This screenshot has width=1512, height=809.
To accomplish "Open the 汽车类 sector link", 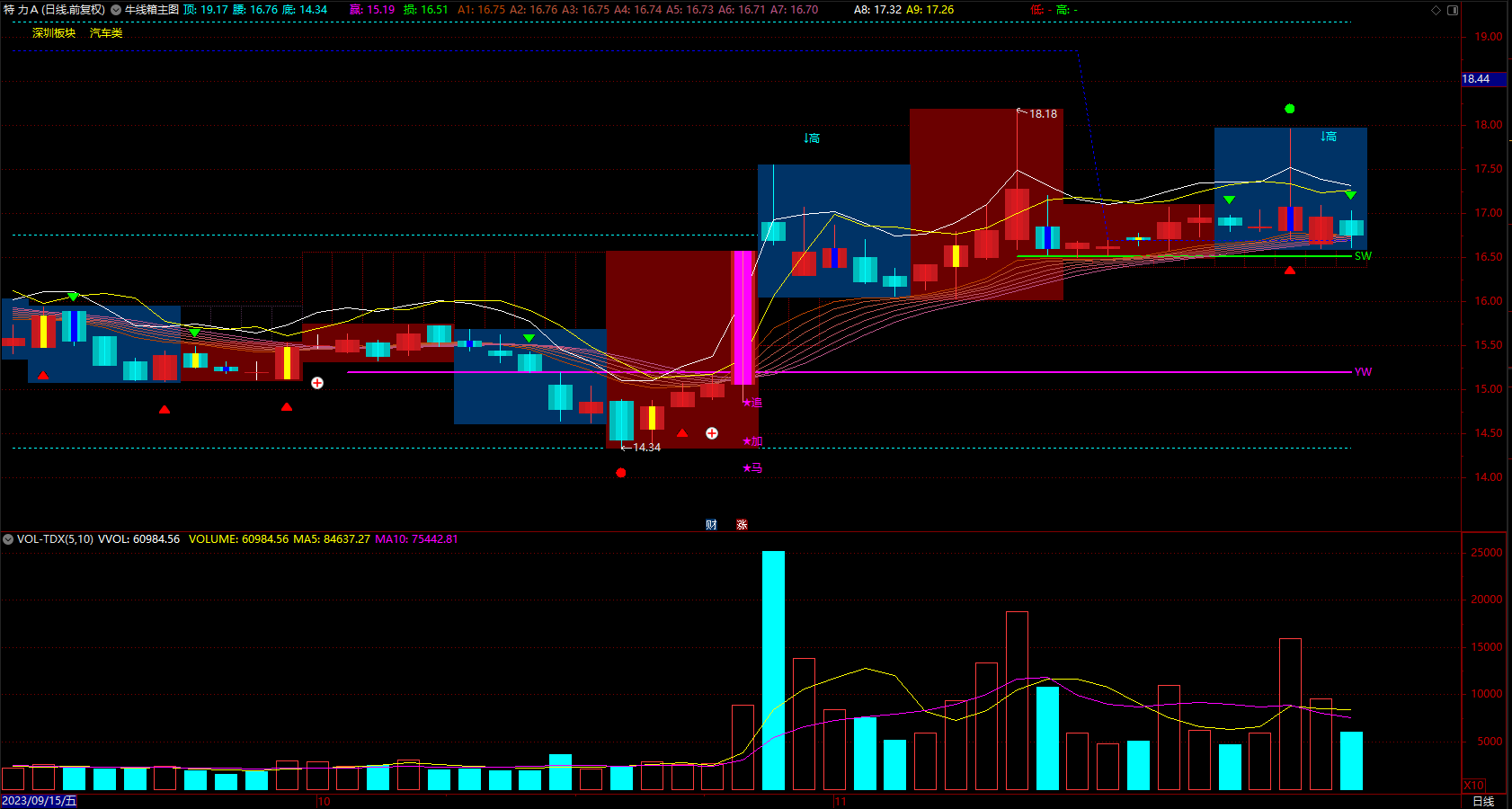I will (106, 33).
